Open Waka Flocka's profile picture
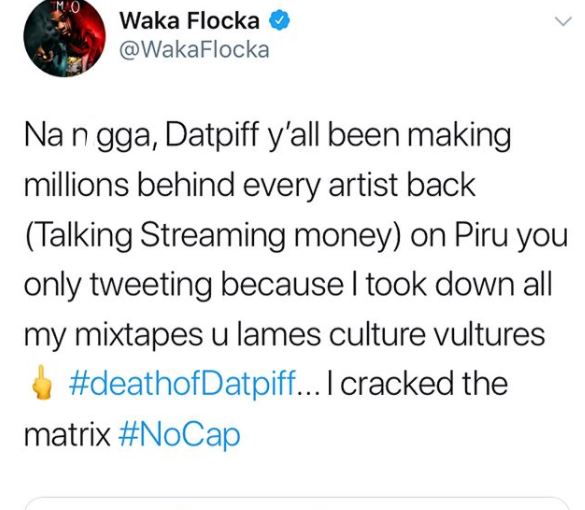 [x=65, y=37]
